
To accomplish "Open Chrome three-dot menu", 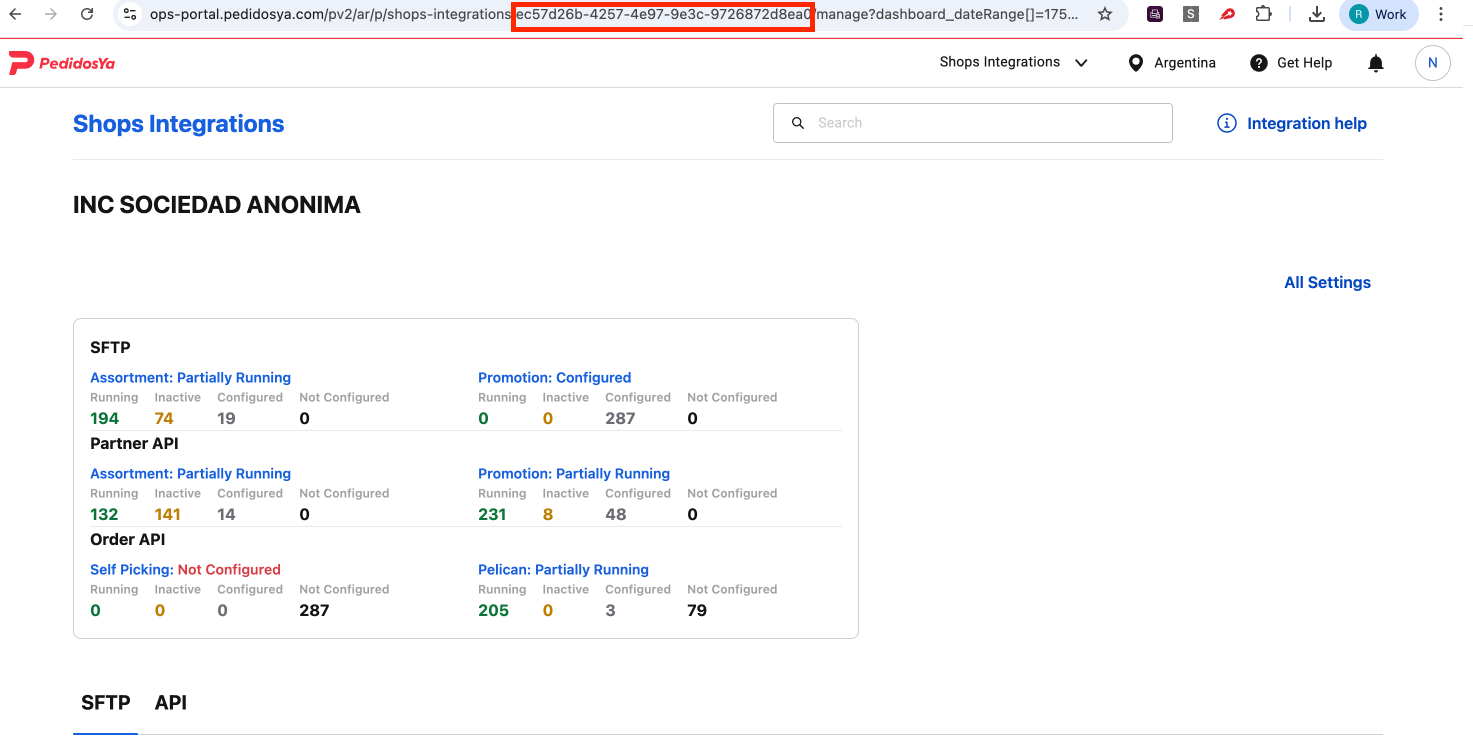I will [1440, 14].
